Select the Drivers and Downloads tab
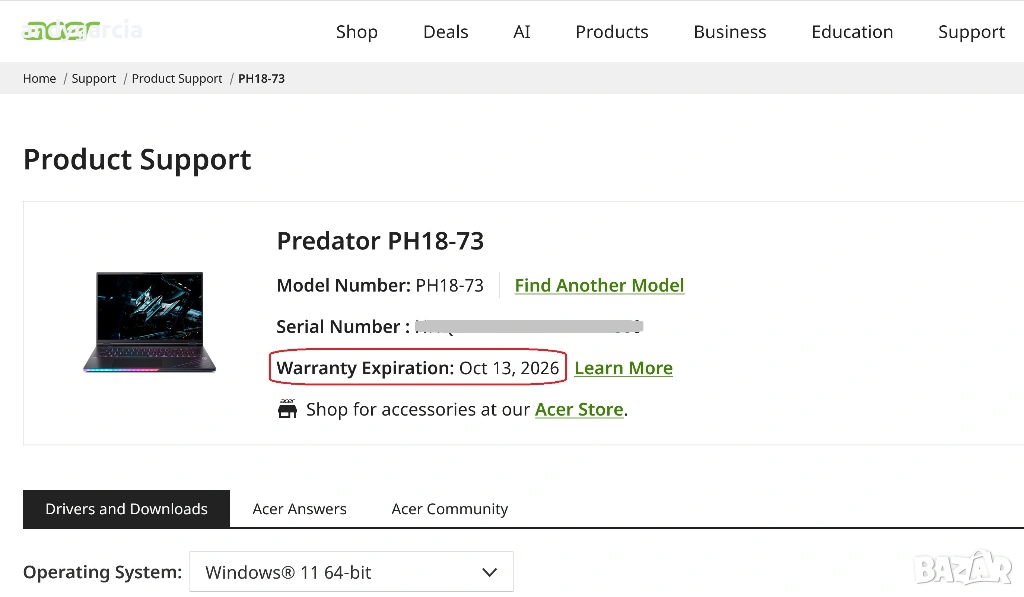 (126, 509)
